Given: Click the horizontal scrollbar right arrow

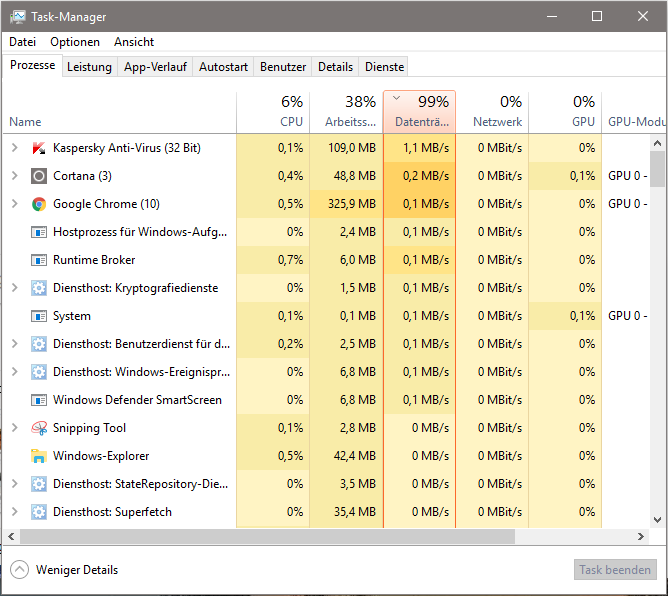Looking at the screenshot, I should [641, 536].
